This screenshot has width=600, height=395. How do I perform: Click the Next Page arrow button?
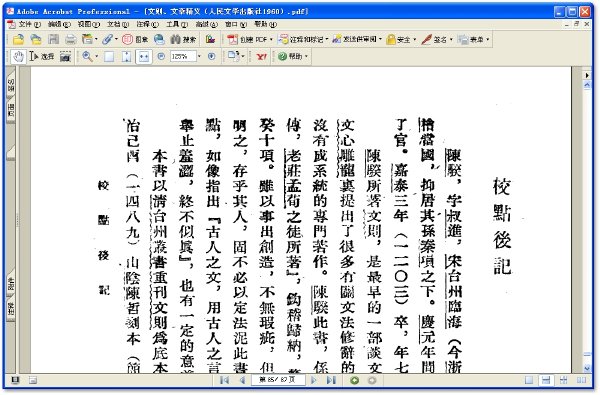click(x=314, y=380)
